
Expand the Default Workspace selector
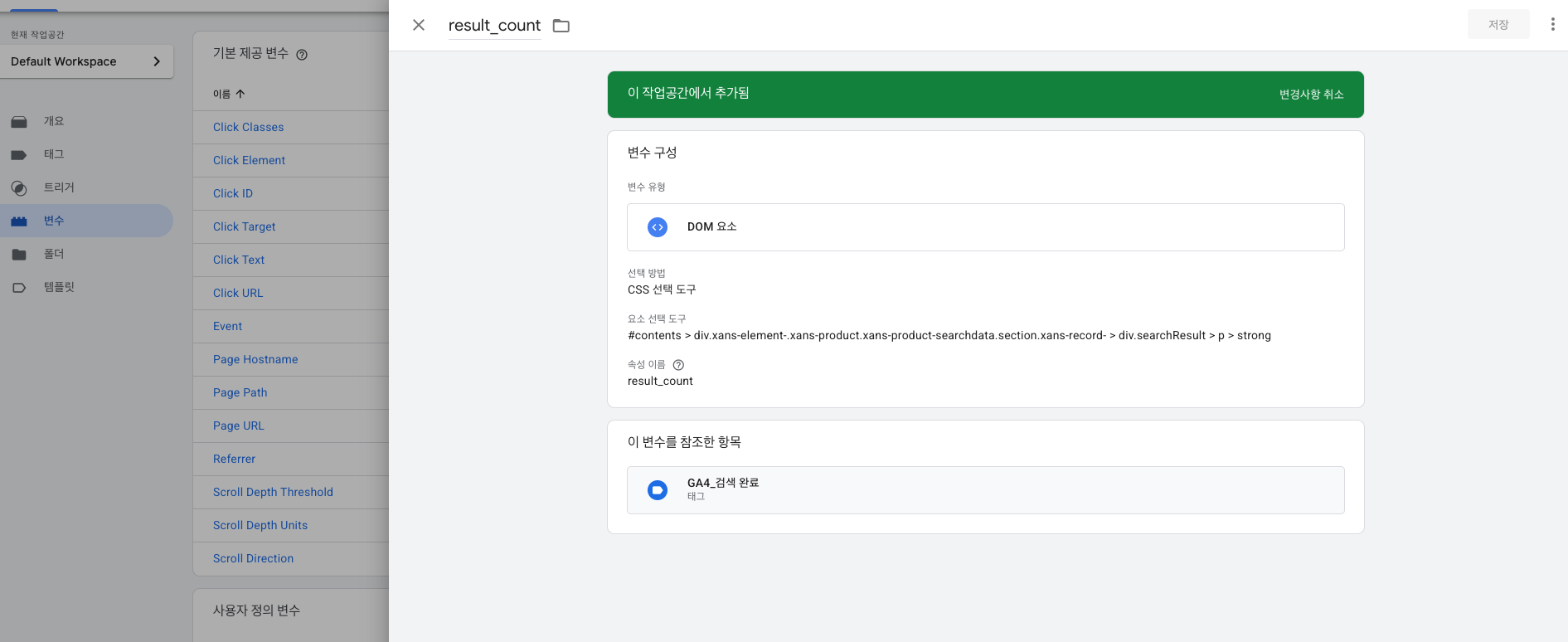(86, 61)
